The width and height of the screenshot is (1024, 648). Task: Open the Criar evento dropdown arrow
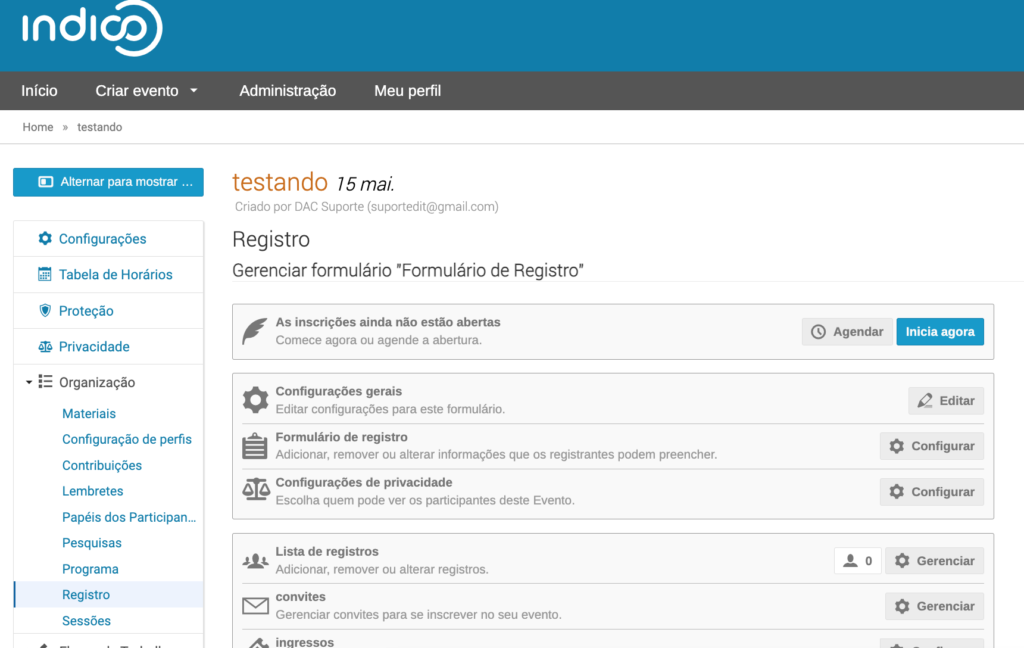(x=194, y=90)
